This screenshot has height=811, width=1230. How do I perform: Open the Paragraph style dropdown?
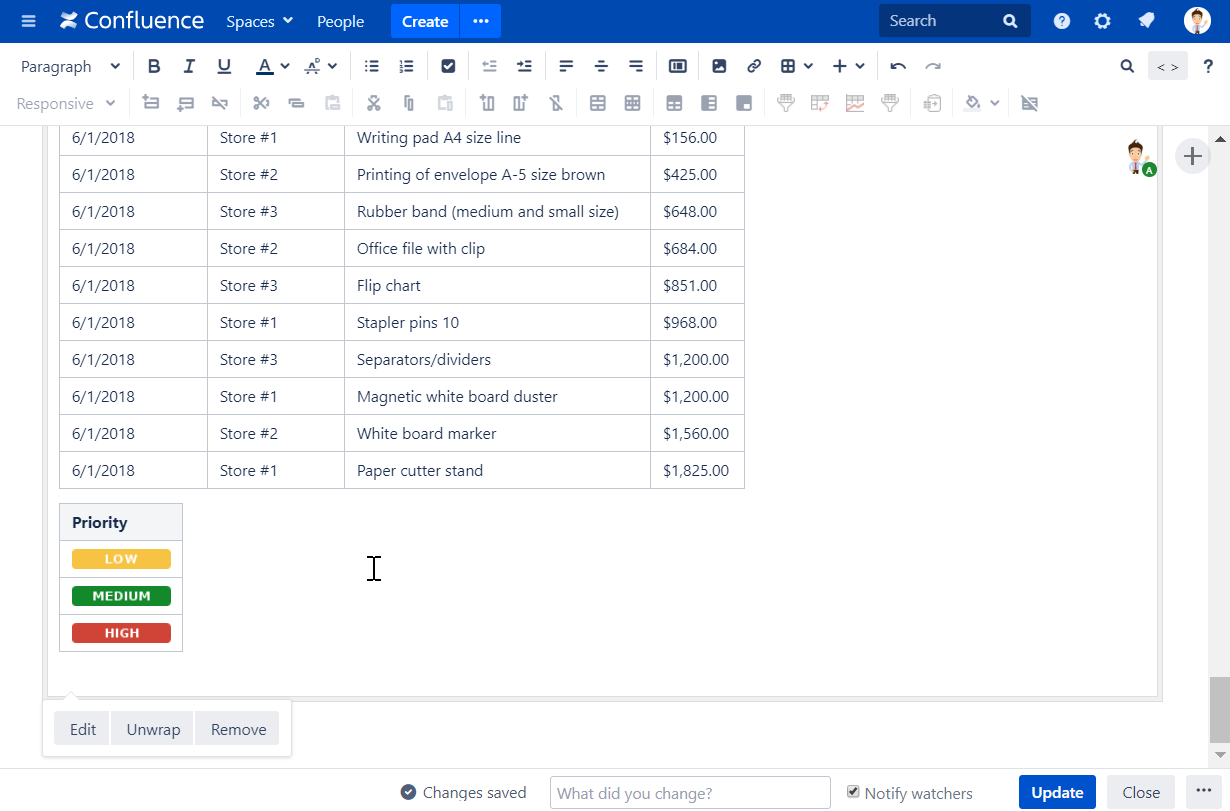(68, 65)
